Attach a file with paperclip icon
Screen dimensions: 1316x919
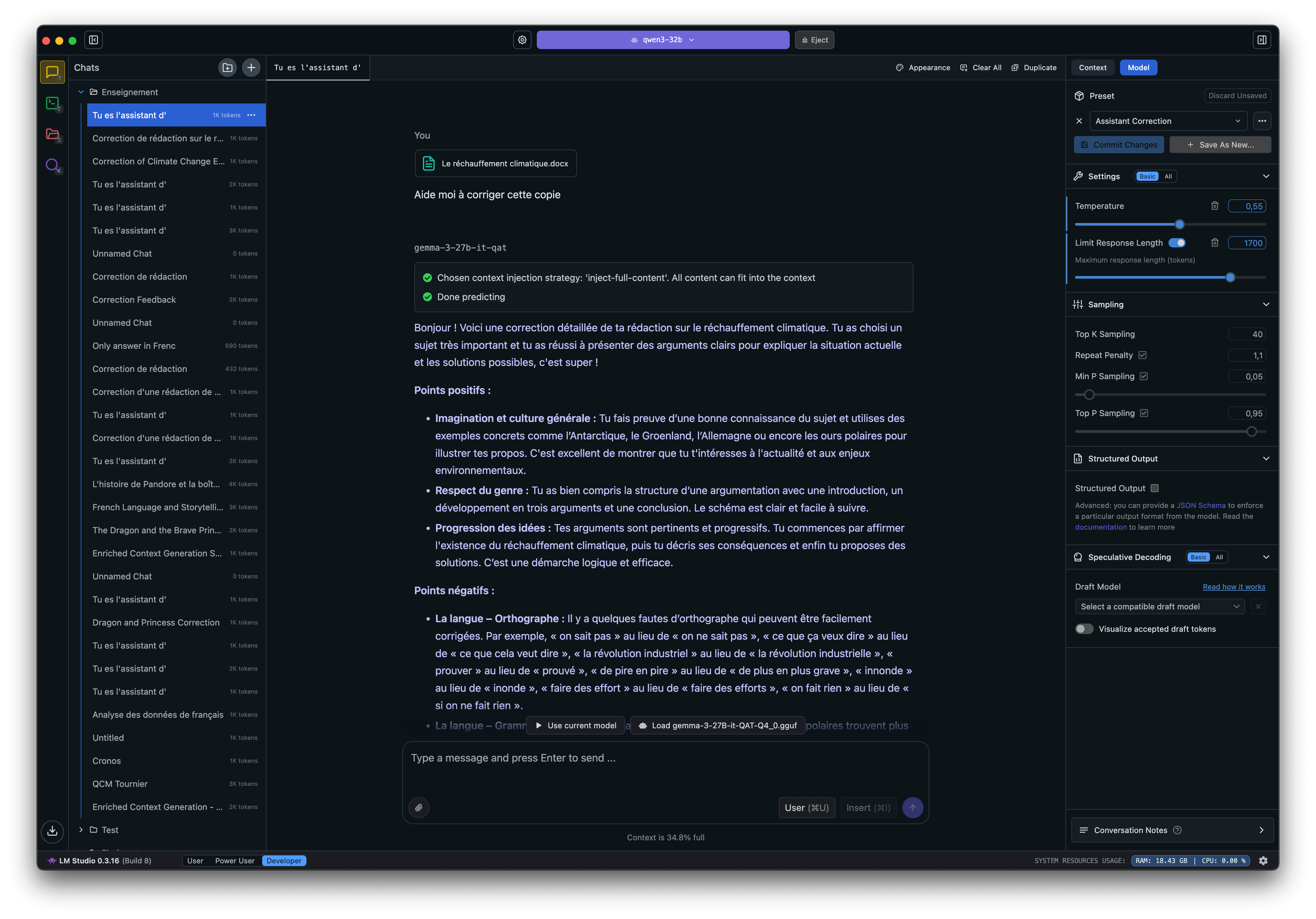point(419,808)
